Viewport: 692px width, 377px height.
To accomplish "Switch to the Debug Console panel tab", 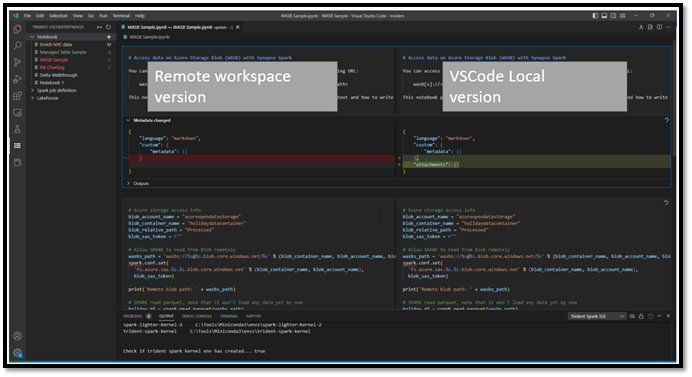I will point(196,316).
